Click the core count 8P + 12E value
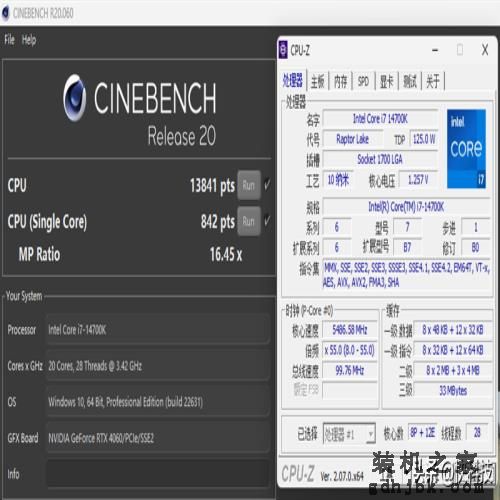The width and height of the screenshot is (500, 500). pos(422,432)
